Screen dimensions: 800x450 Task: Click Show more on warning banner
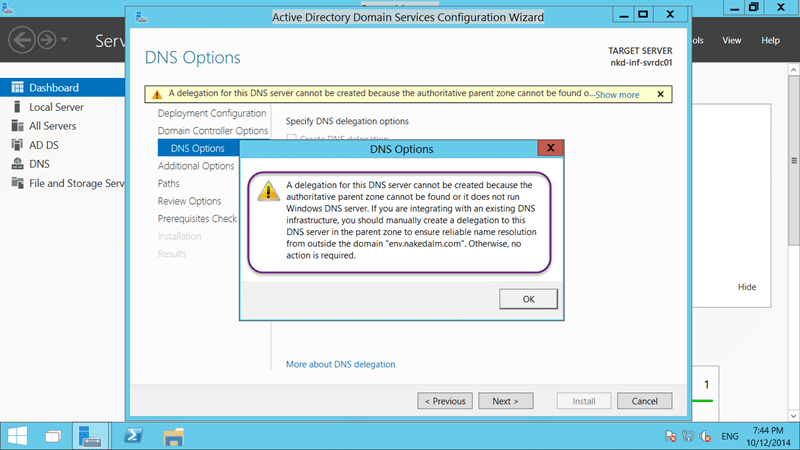617,94
